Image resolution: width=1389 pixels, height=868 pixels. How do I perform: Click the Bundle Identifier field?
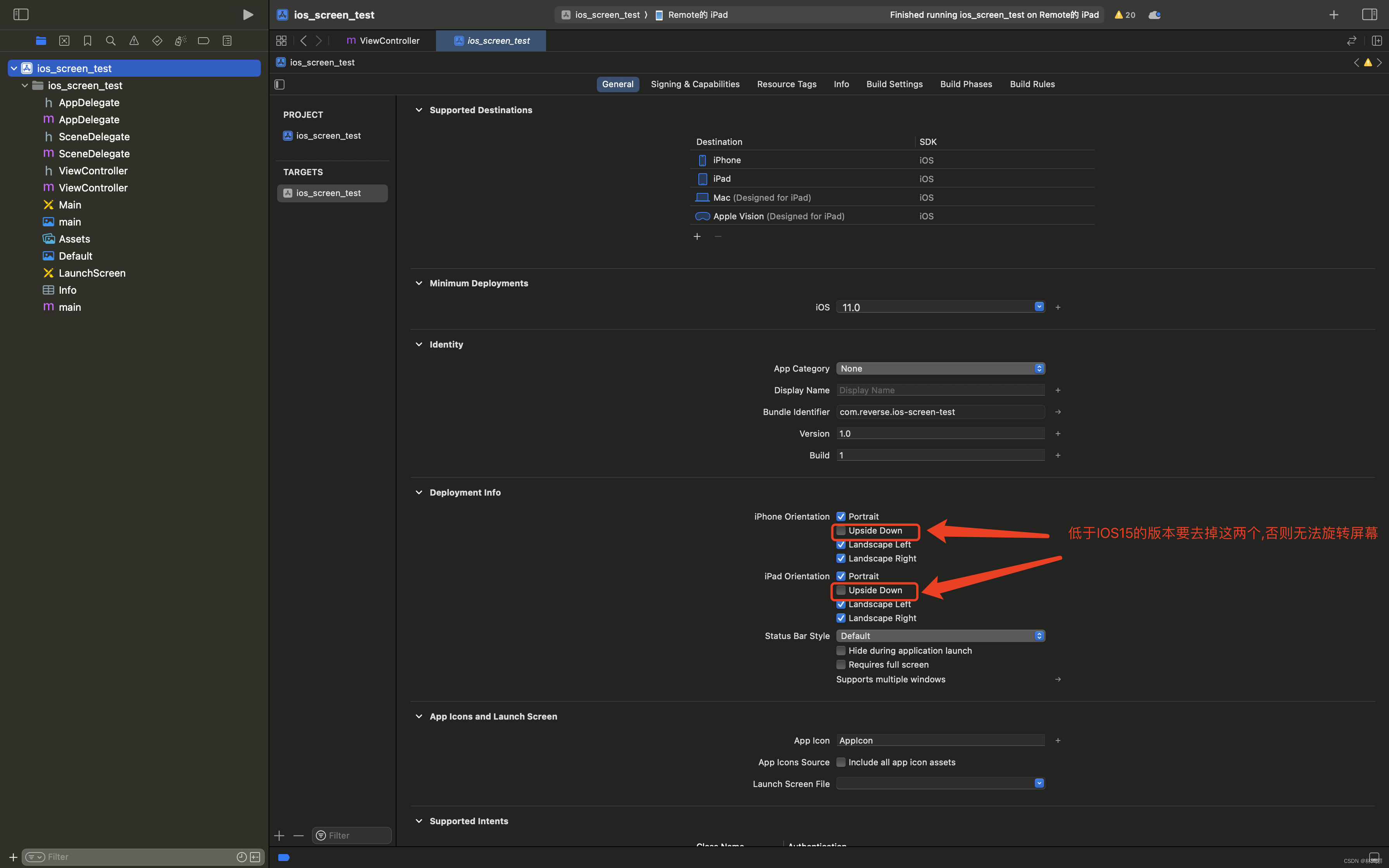pyautogui.click(x=940, y=412)
